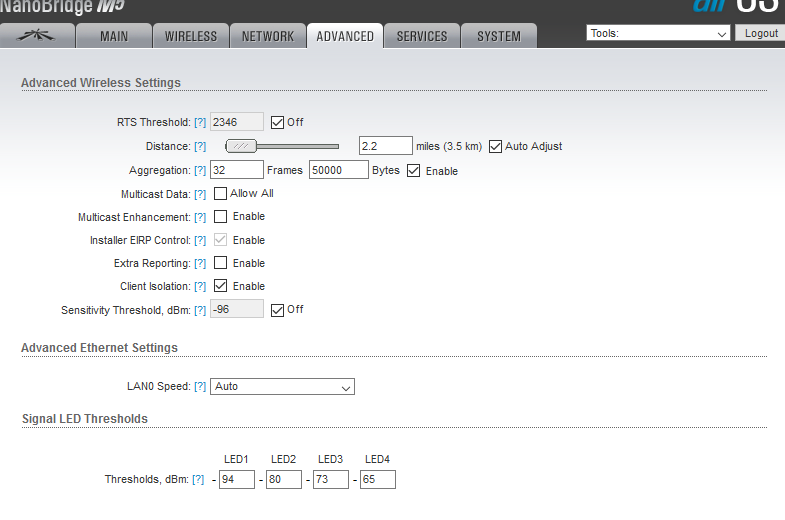Image resolution: width=785 pixels, height=520 pixels.
Task: Expand the LAN0 Speed dropdown
Action: pos(282,387)
